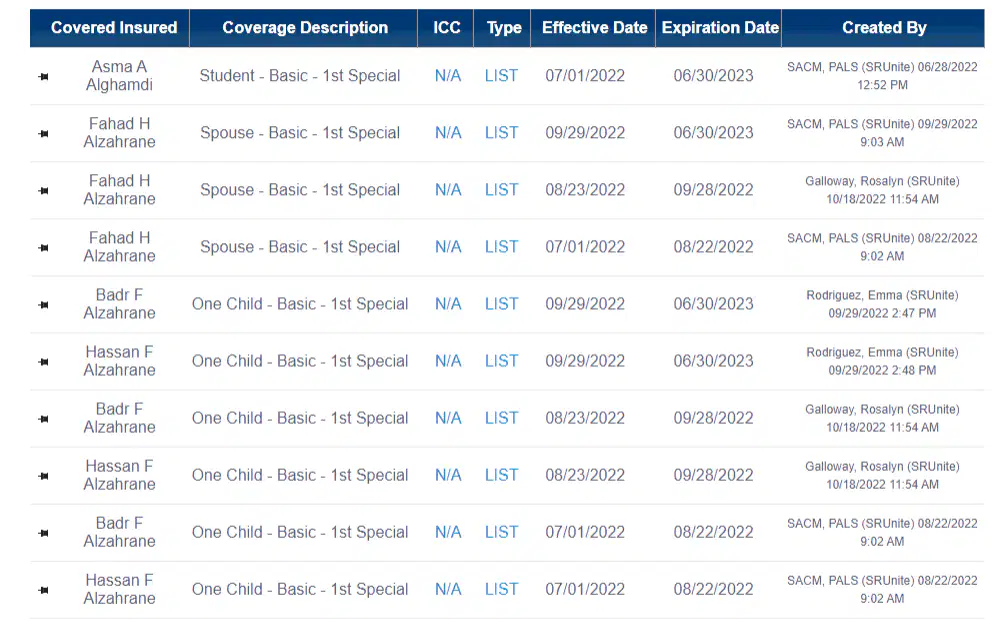Click pin icon for Hassan F row effective 08/23/2022
The width and height of the screenshot is (992, 619).
43,475
